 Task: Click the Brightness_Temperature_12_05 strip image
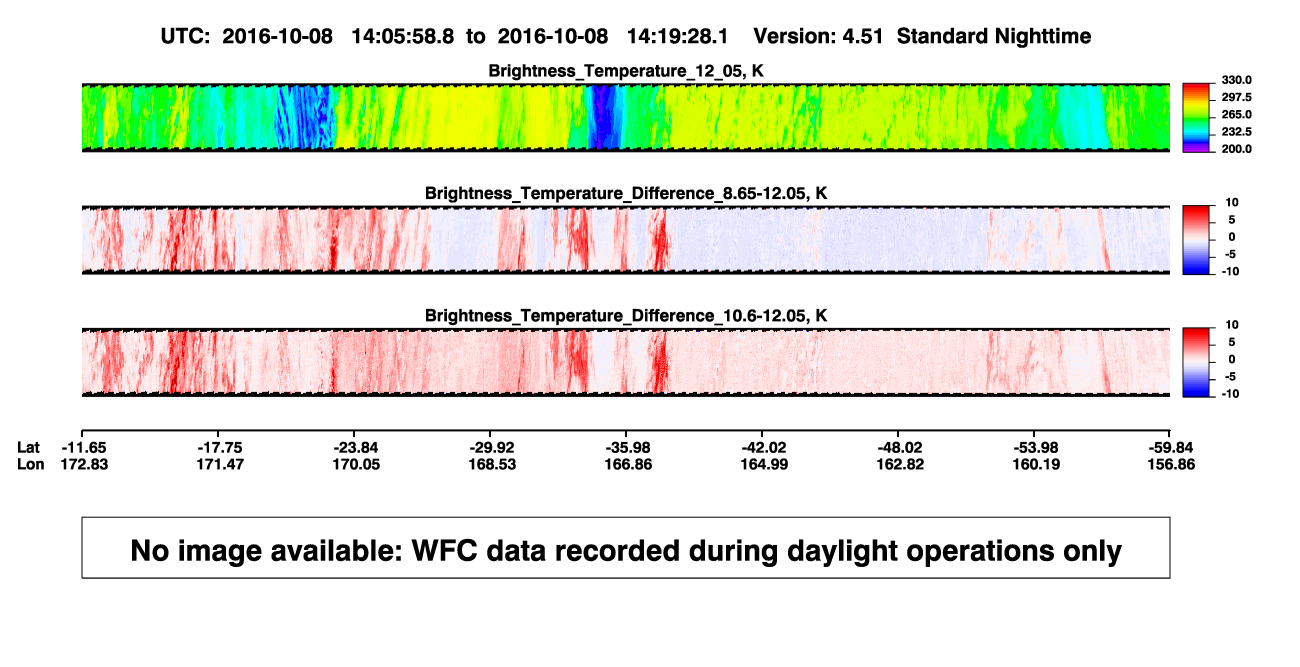pyautogui.click(x=626, y=117)
